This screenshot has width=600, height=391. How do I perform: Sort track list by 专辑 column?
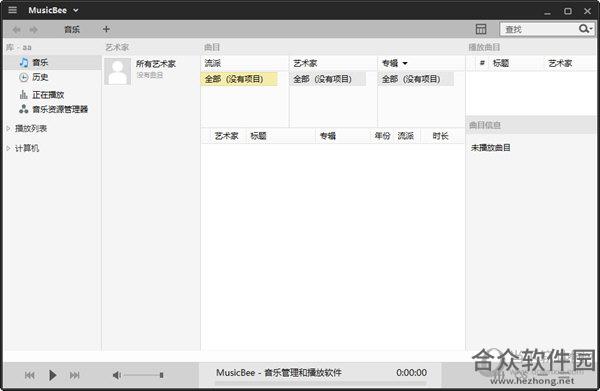coord(343,136)
